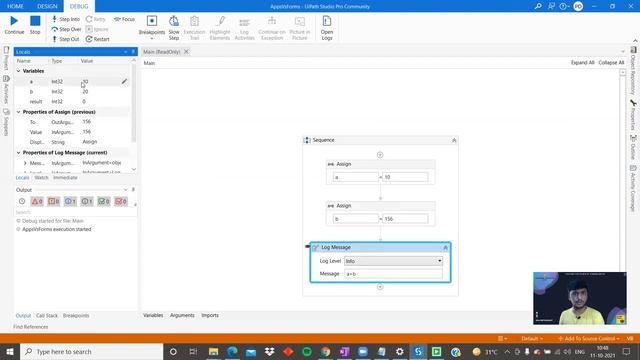Click Step Into in the debug ribbon
640x360 pixels.
(66, 19)
